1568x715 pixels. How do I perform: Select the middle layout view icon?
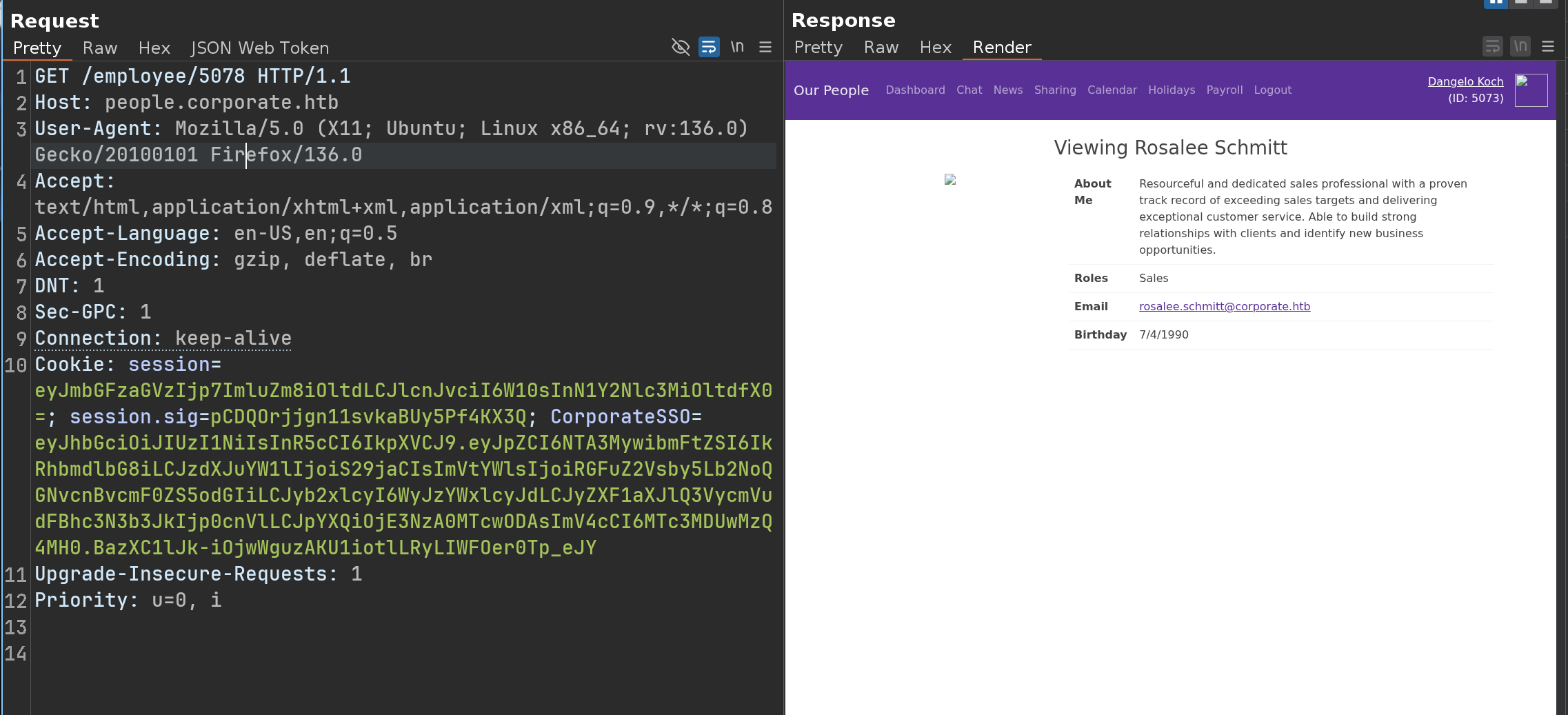(x=1520, y=3)
